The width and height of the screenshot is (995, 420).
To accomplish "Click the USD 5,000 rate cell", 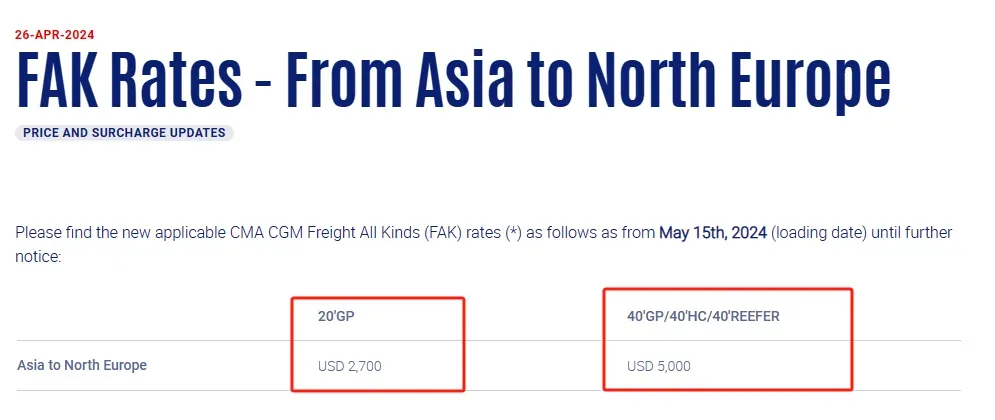I will pos(659,366).
